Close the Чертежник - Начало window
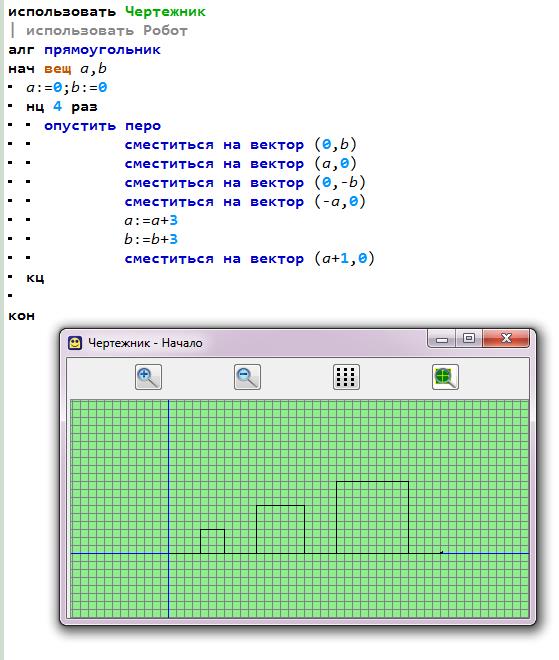 pyautogui.click(x=506, y=338)
